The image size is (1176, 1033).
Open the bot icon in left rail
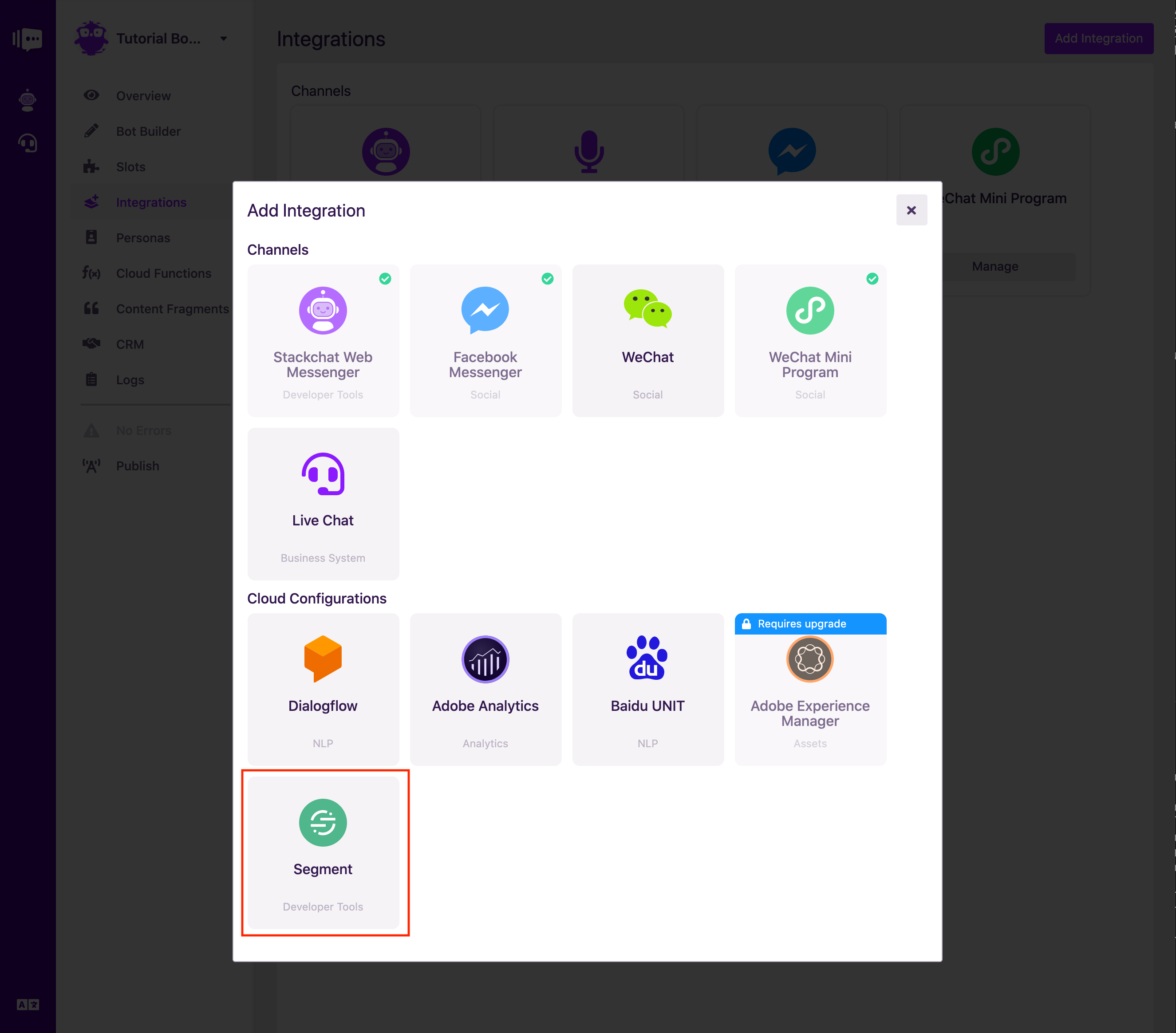(28, 100)
